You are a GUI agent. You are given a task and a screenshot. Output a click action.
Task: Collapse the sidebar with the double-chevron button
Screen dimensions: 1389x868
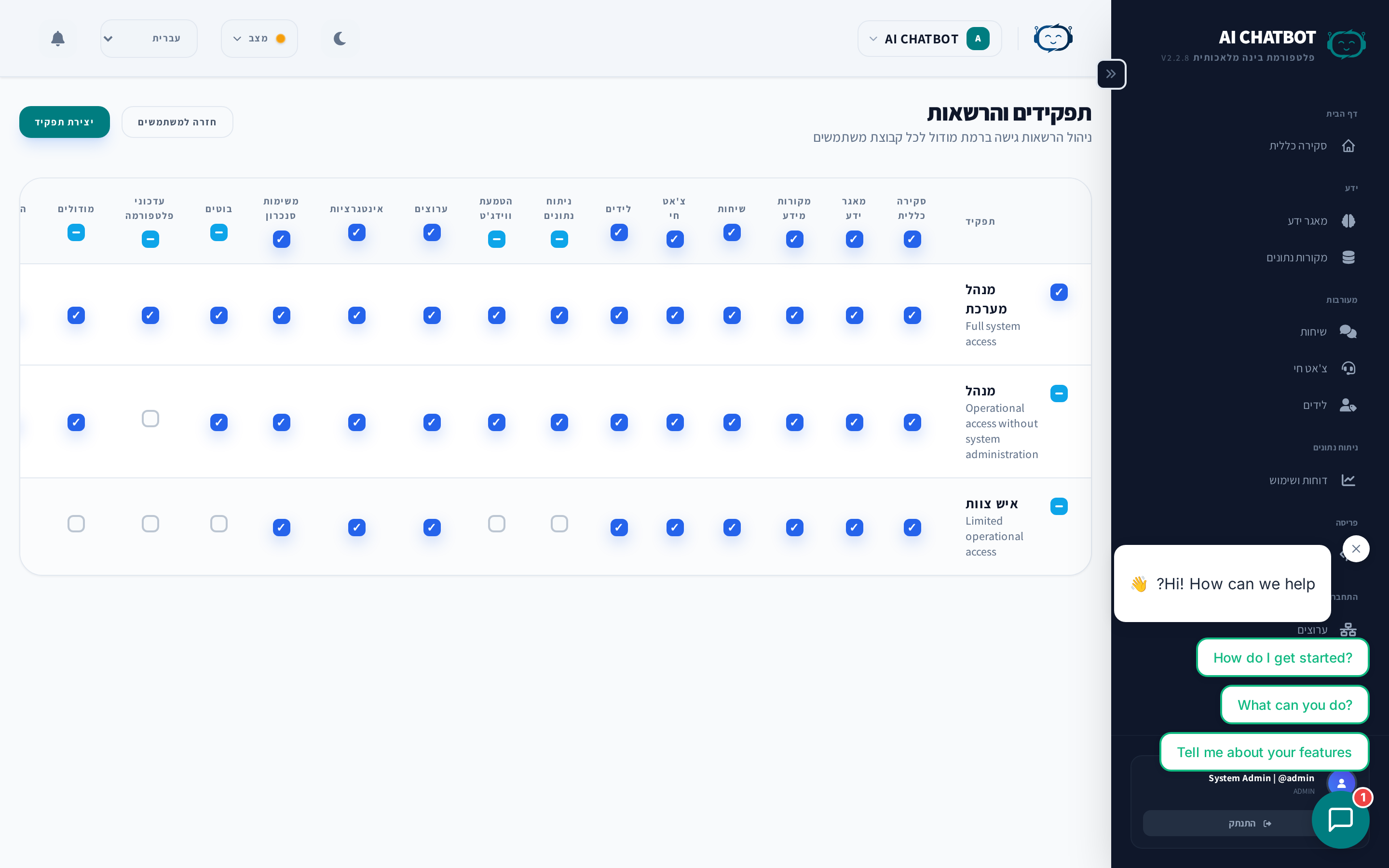[1111, 74]
